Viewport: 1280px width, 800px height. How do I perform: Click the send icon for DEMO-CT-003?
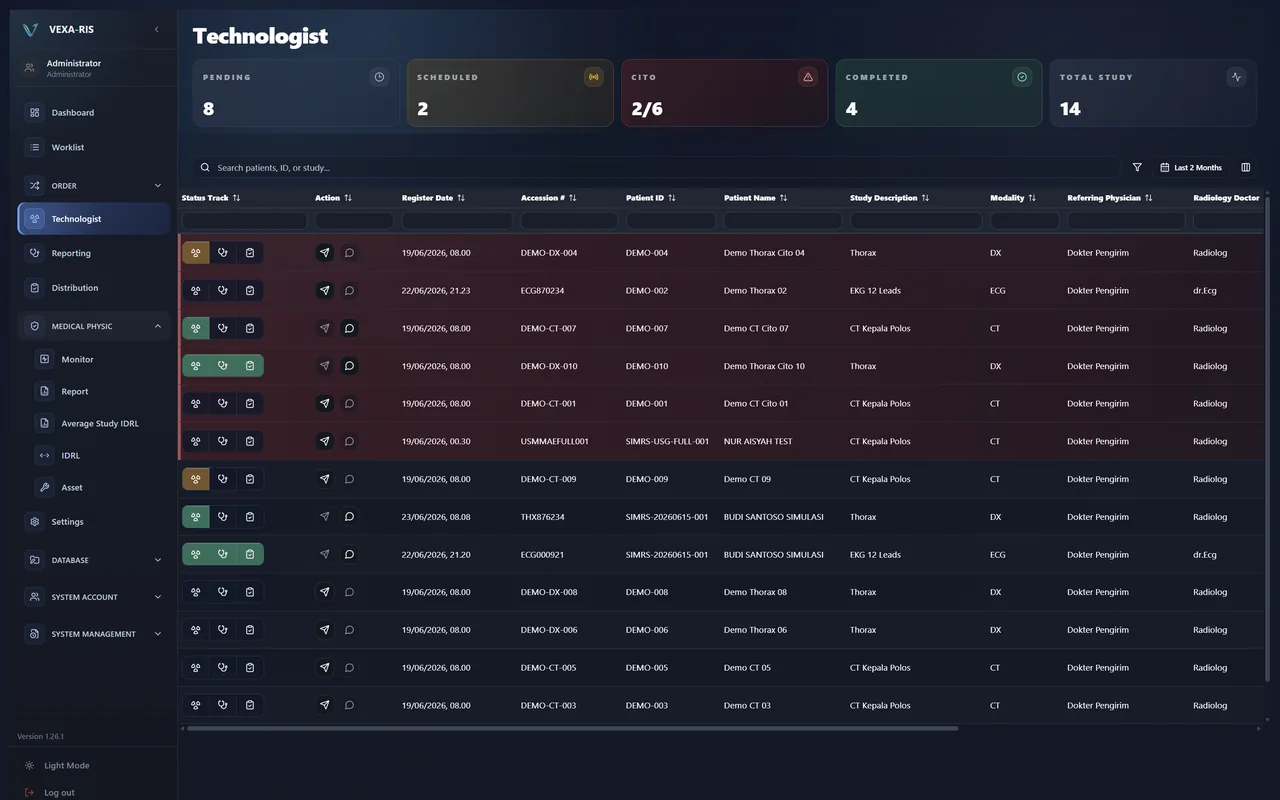click(x=324, y=705)
